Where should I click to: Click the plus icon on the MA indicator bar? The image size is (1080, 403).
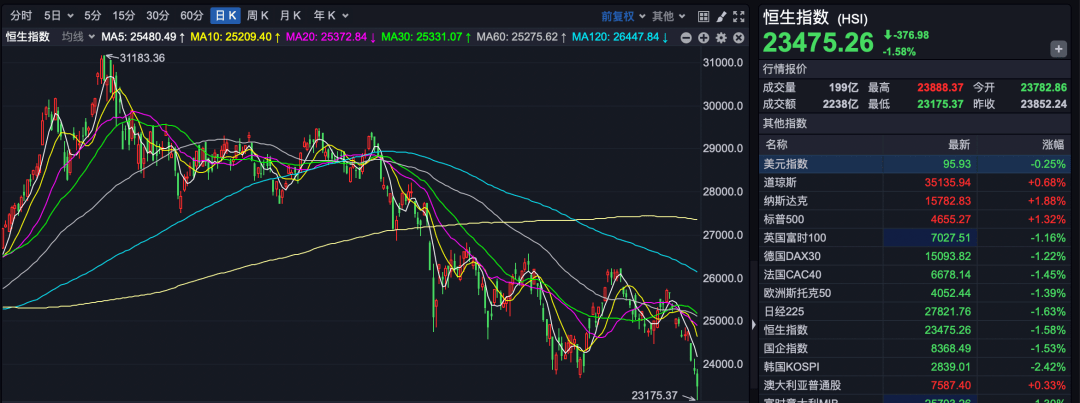[x=704, y=37]
